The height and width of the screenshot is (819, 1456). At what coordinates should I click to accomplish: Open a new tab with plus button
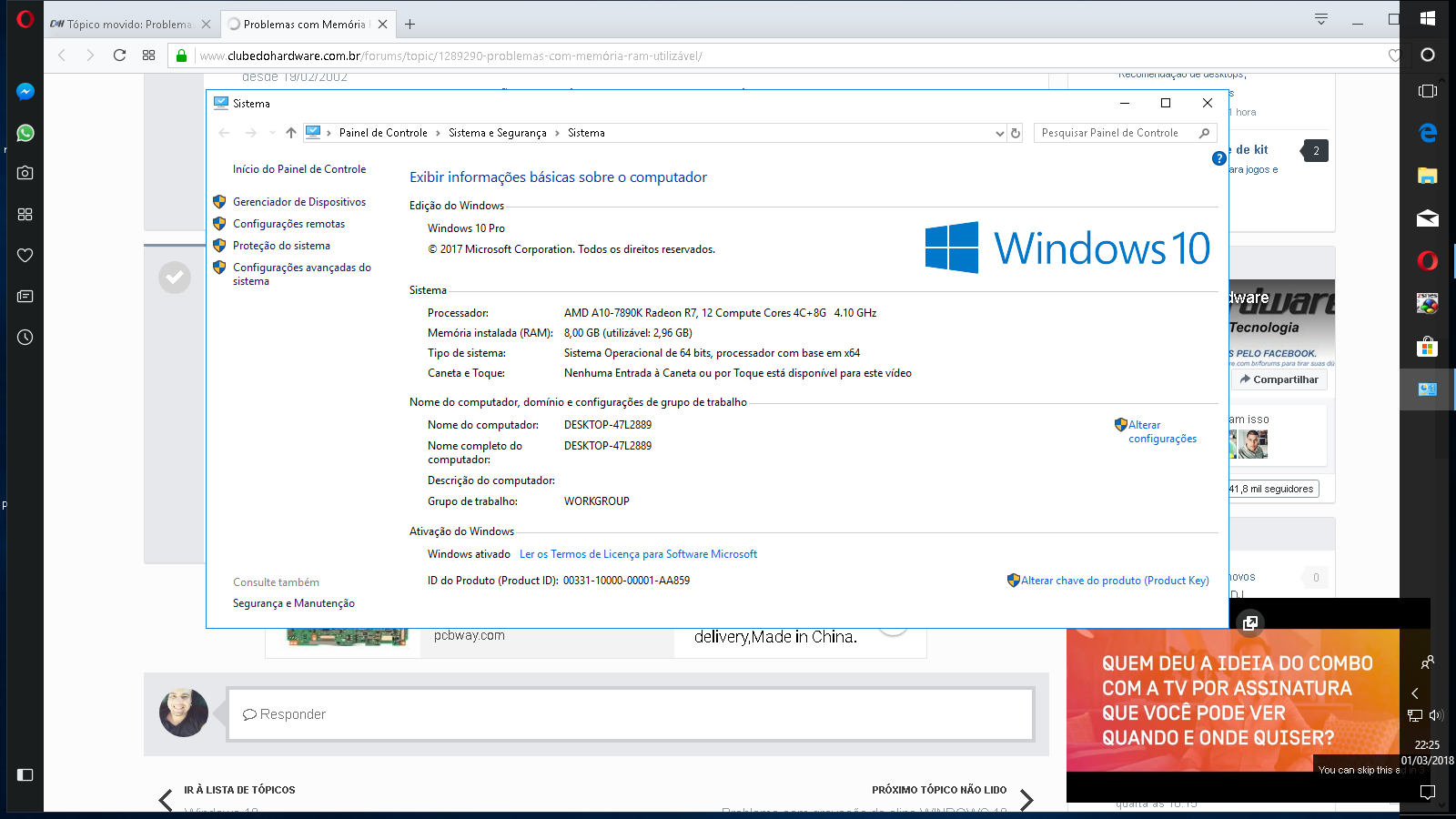[410, 25]
